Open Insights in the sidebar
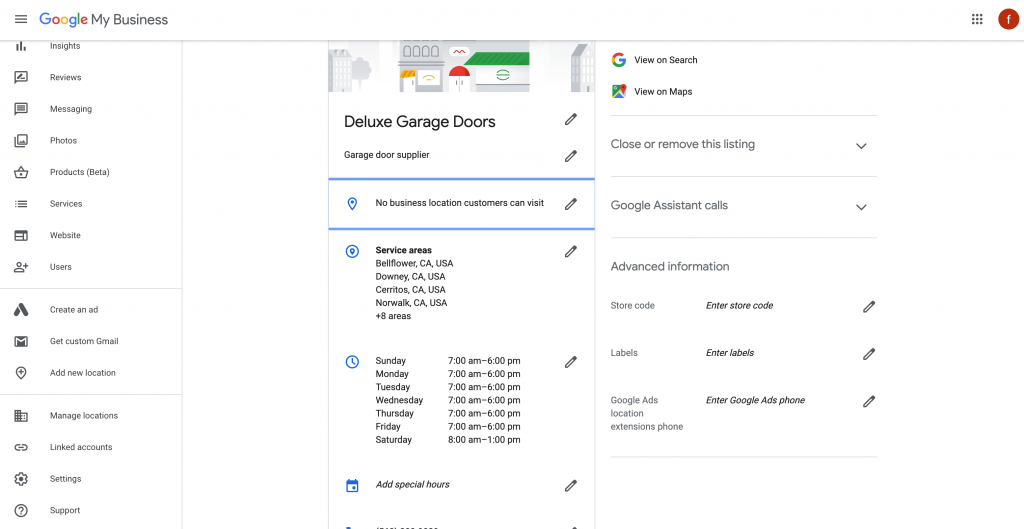Screen dimensions: 1024x529 pyautogui.click(x=65, y=46)
